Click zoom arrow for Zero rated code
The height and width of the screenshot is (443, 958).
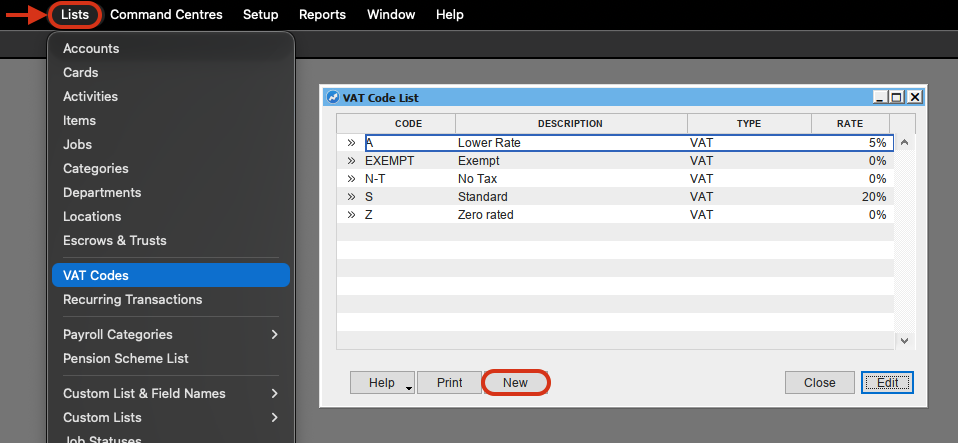point(351,215)
